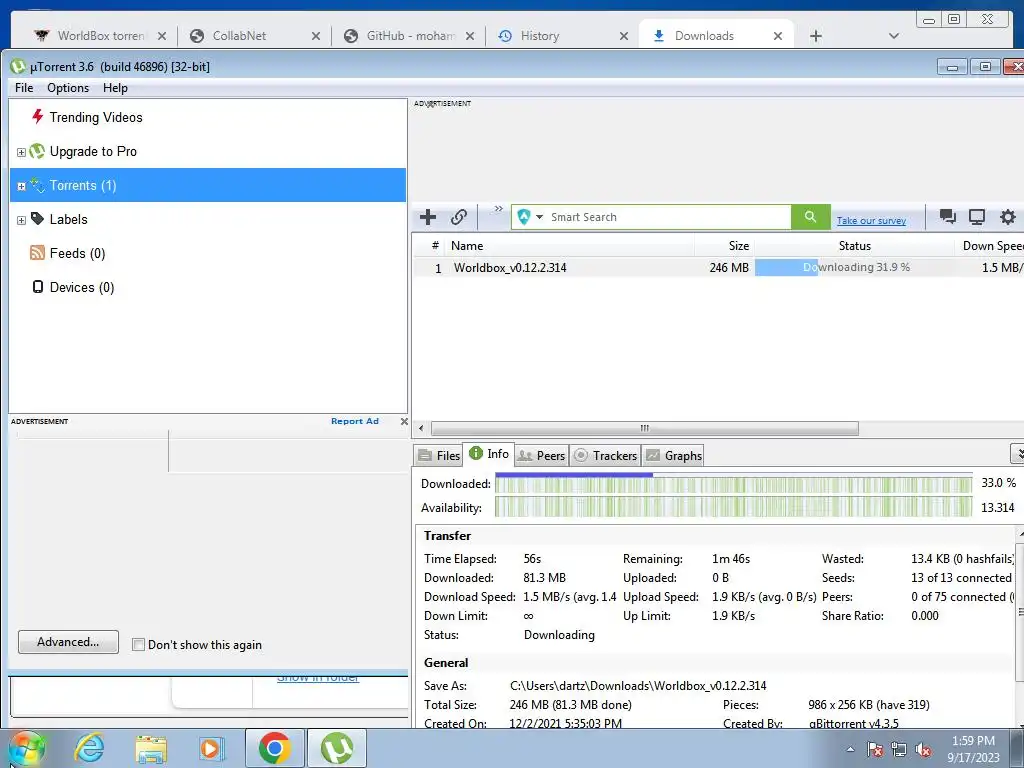The width and height of the screenshot is (1024, 768).
Task: Click the toolbar overflow double-chevron
Action: pos(498,209)
